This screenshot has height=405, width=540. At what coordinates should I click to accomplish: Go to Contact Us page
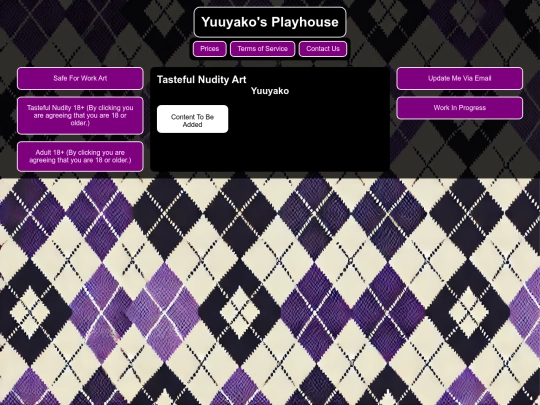[x=323, y=49]
